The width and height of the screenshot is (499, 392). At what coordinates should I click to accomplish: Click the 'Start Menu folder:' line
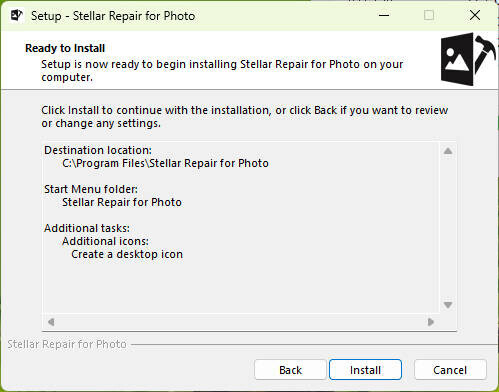tap(91, 189)
